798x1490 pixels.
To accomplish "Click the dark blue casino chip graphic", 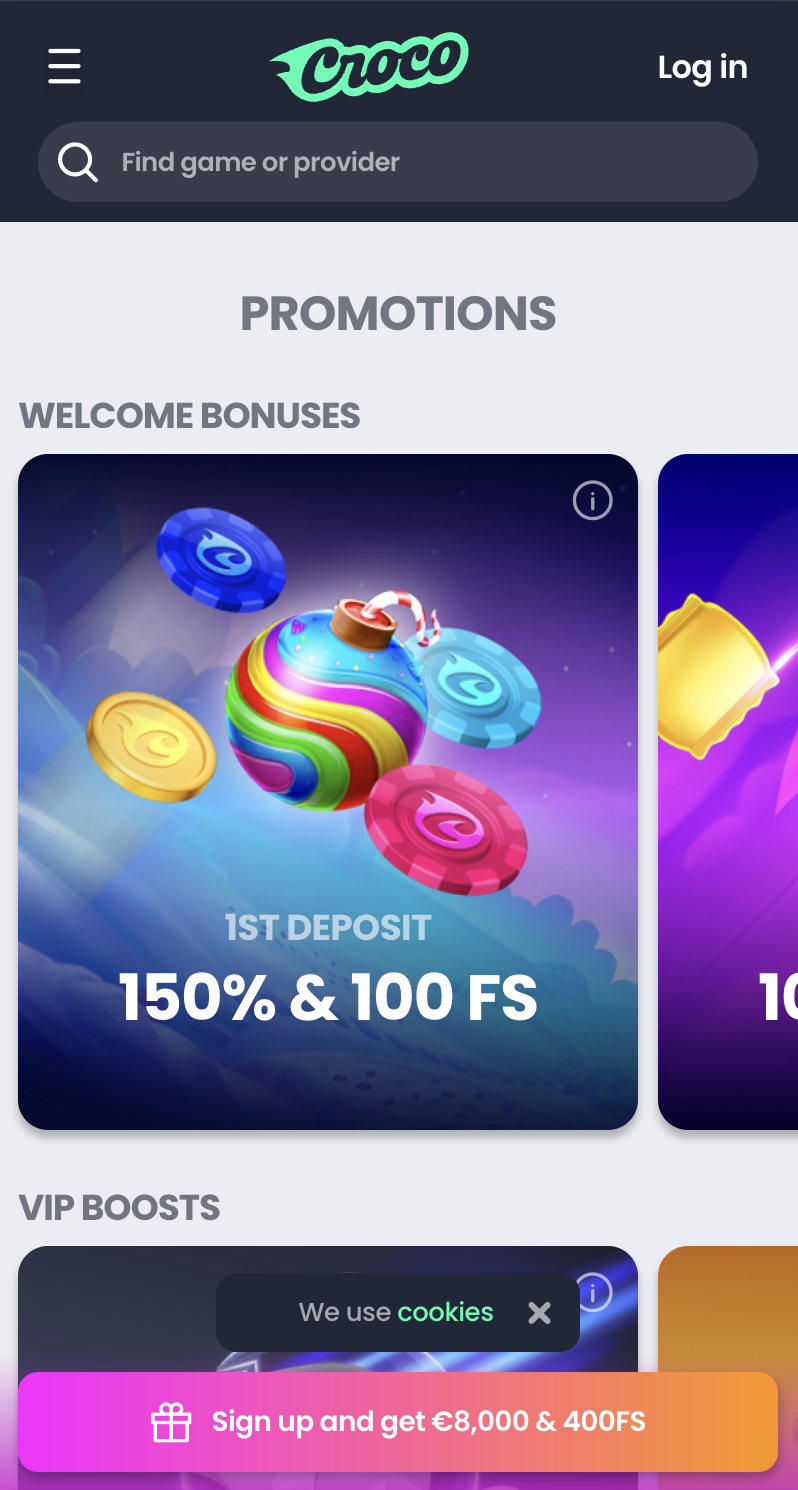I will tap(222, 558).
